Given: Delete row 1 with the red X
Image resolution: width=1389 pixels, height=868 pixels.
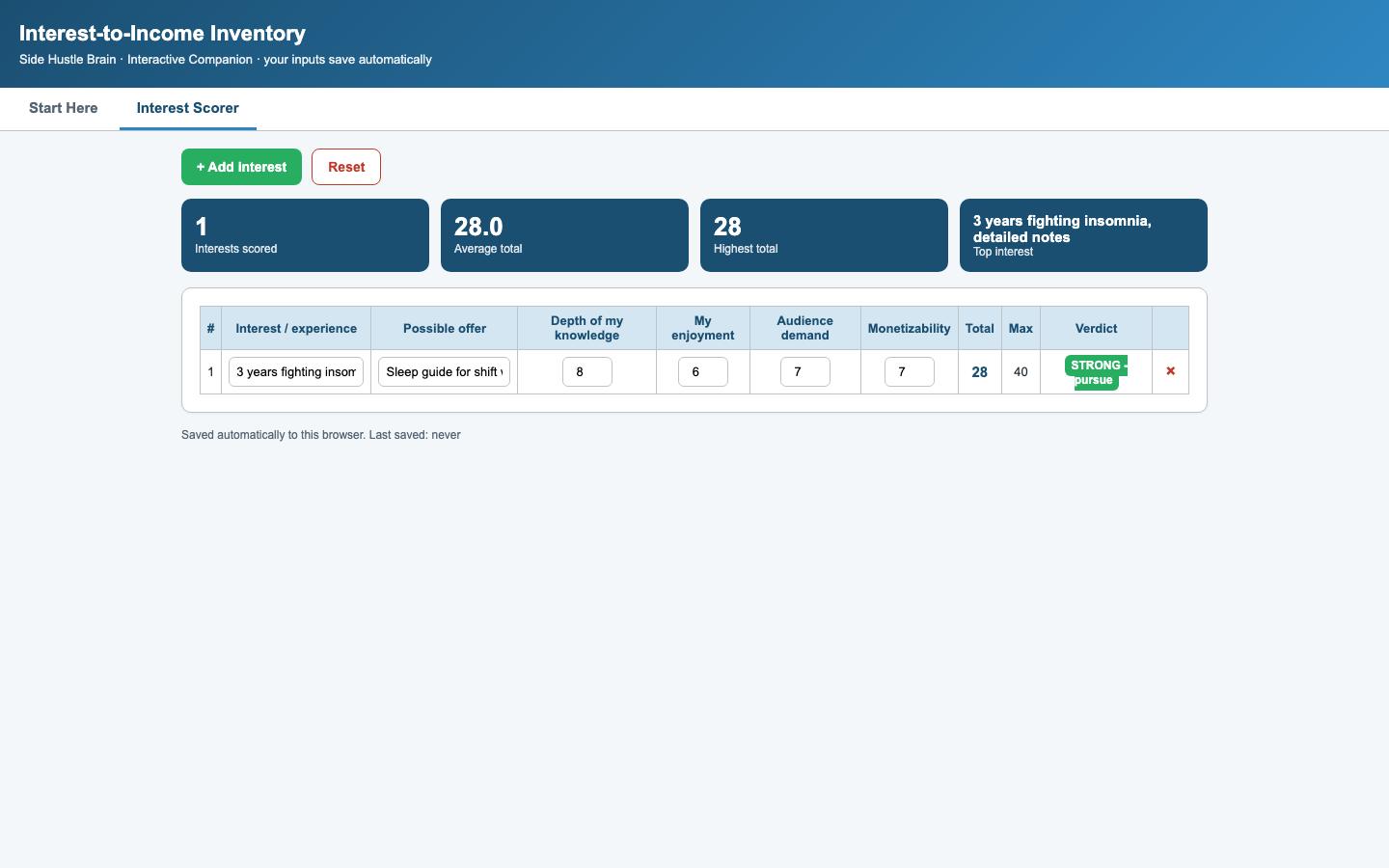Looking at the screenshot, I should [x=1170, y=371].
